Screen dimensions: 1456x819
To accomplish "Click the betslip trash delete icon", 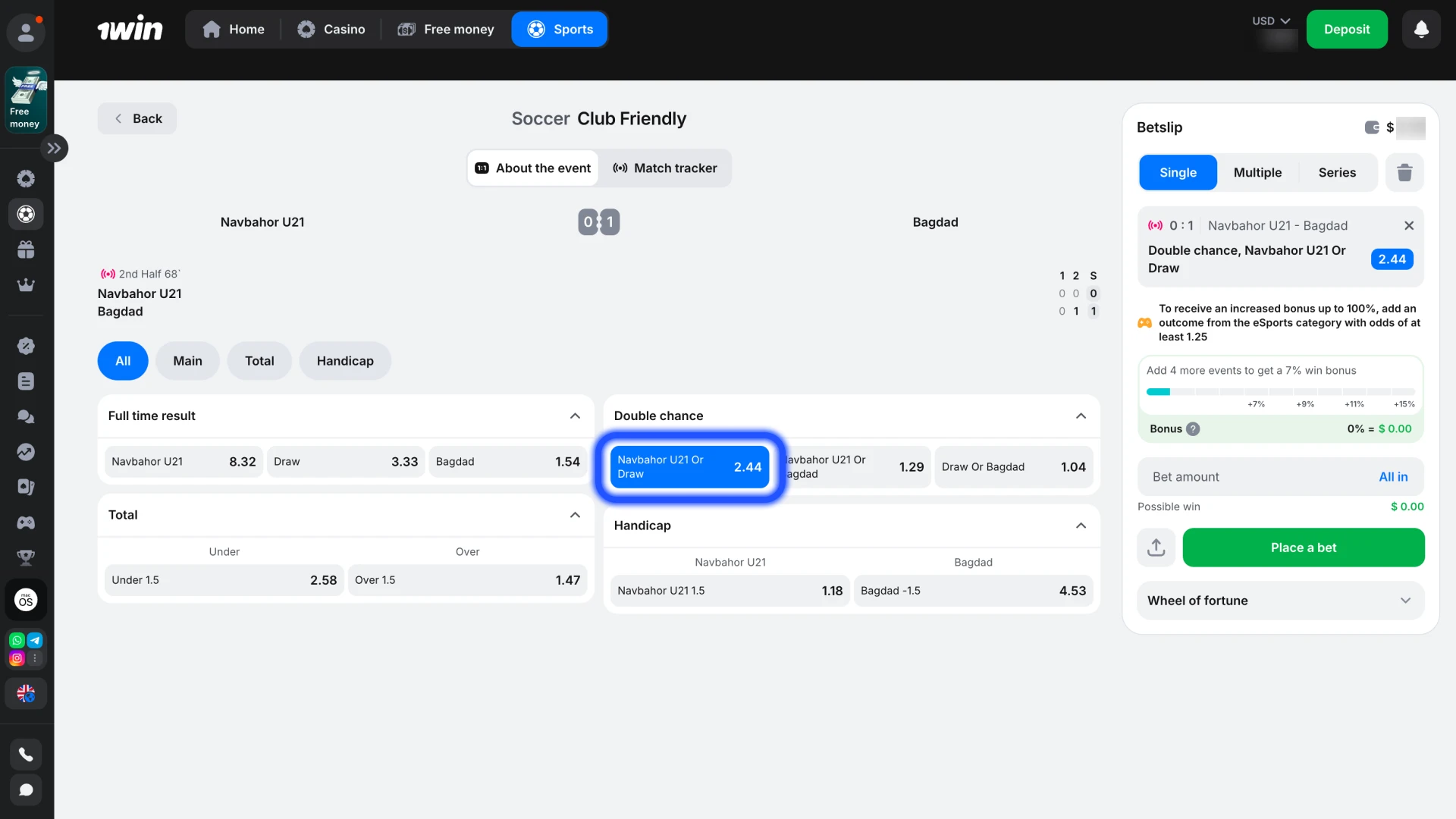I will pos(1404,173).
